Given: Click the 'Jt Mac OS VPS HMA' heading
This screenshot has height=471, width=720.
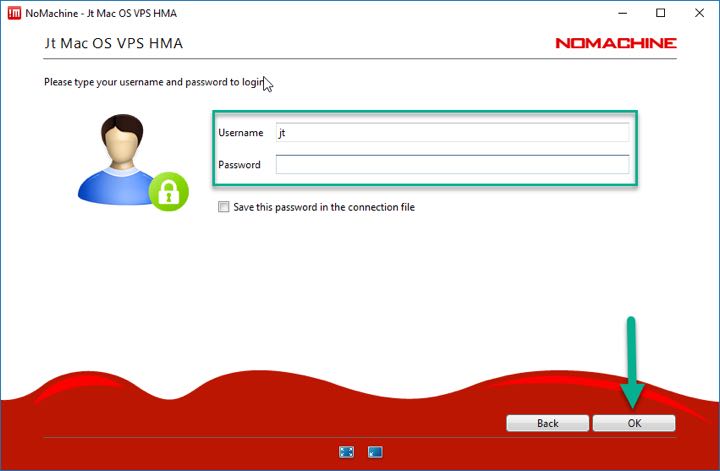Looking at the screenshot, I should (x=113, y=43).
